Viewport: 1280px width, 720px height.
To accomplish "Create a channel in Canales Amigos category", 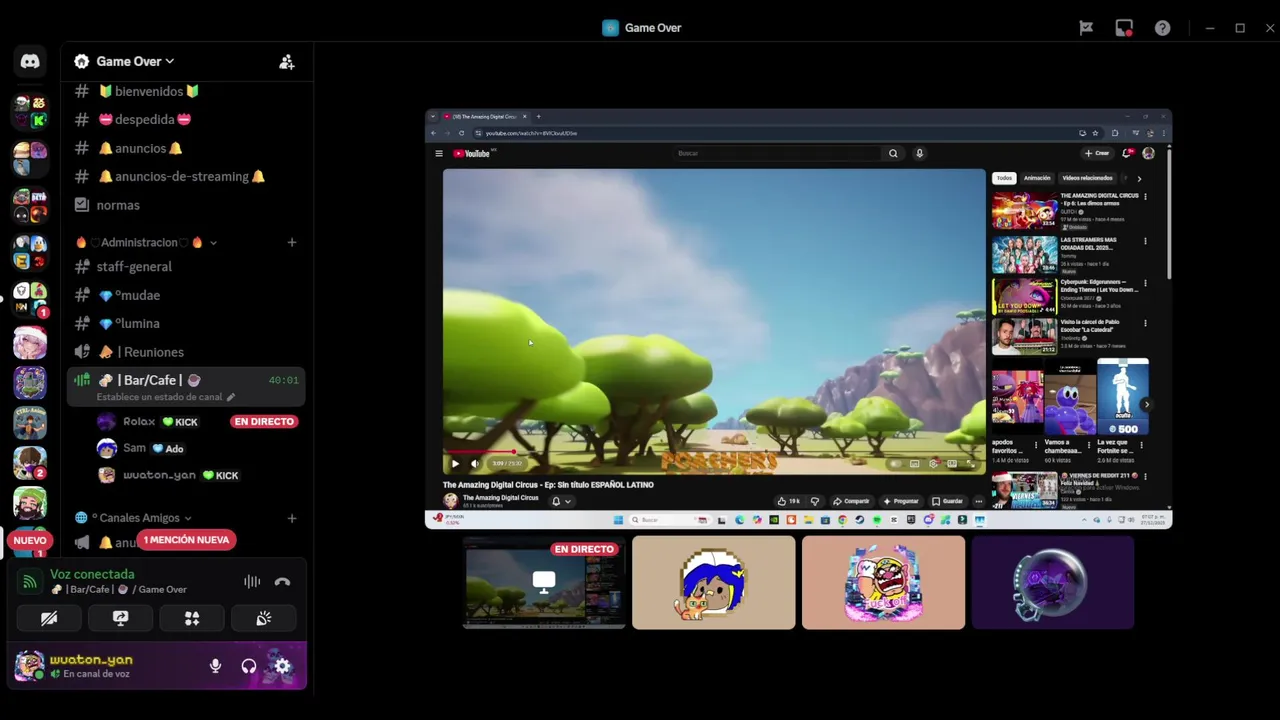I will coord(292,518).
